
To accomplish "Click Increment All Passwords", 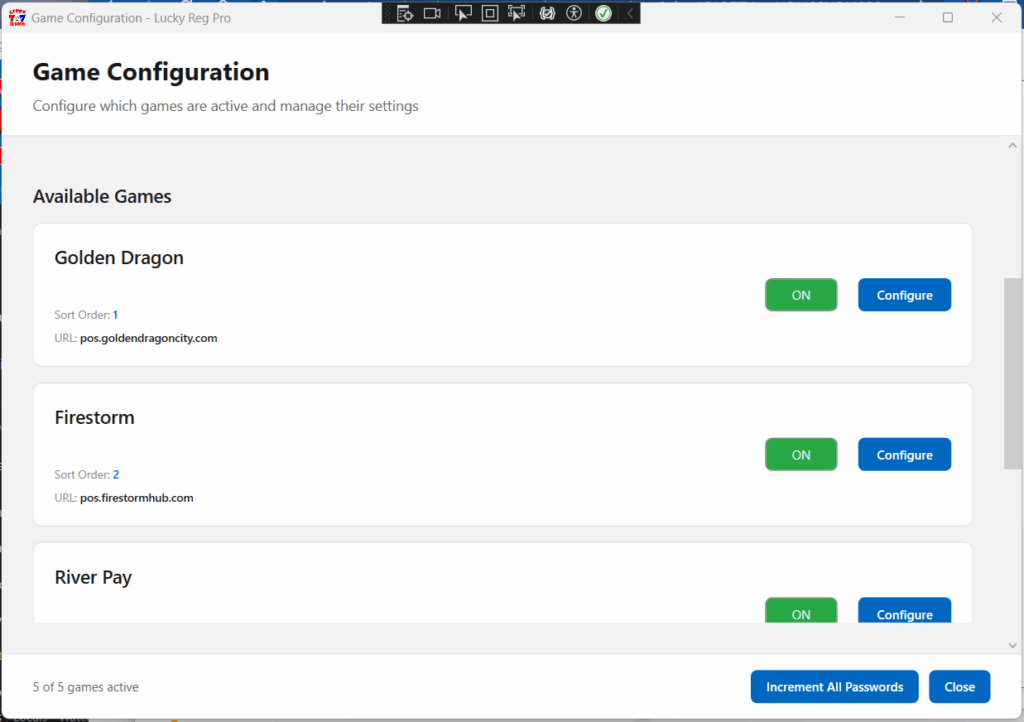I will coord(834,687).
